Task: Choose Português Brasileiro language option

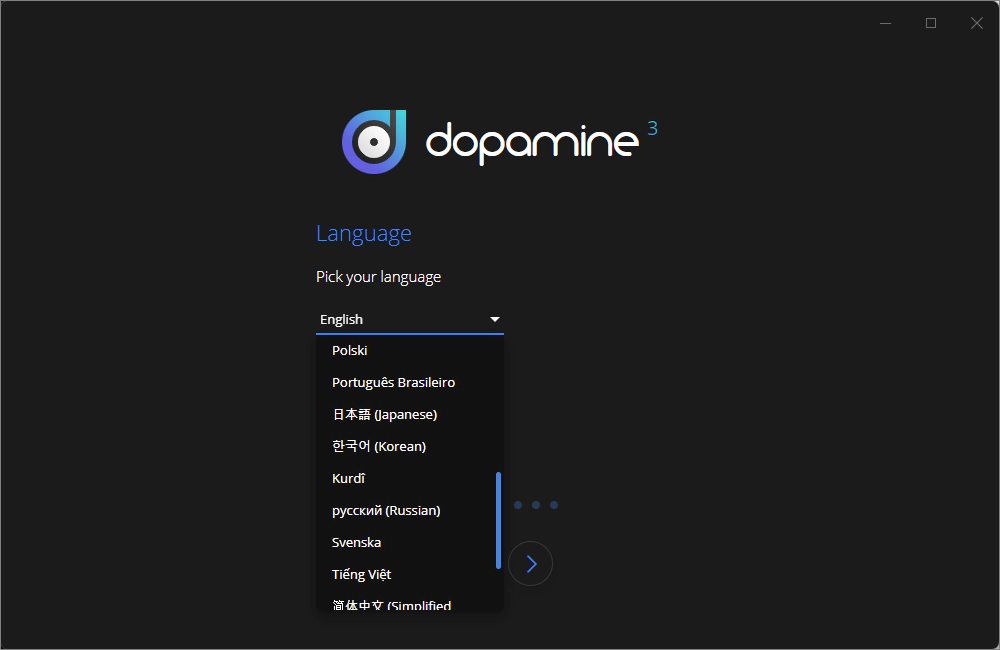Action: (409, 382)
